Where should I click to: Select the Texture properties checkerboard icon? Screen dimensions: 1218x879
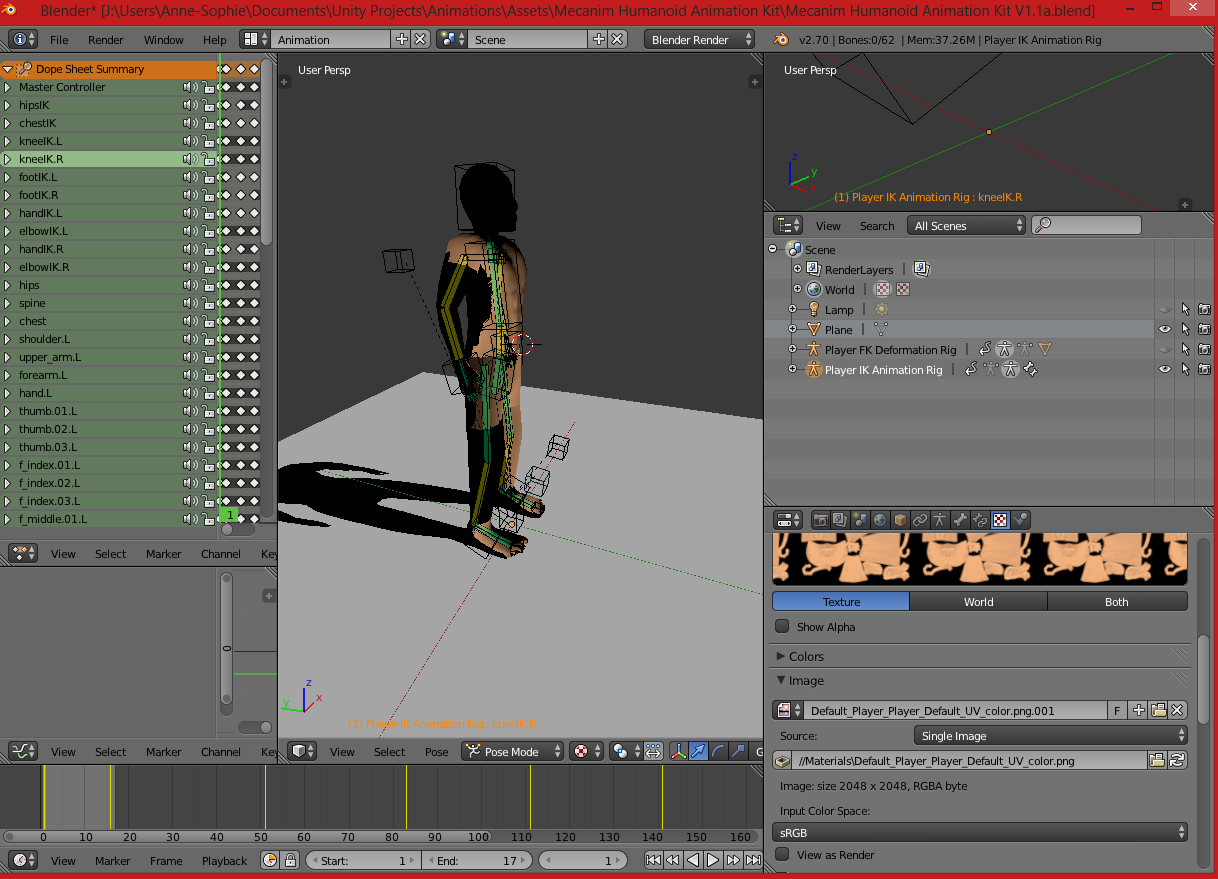(x=1000, y=519)
